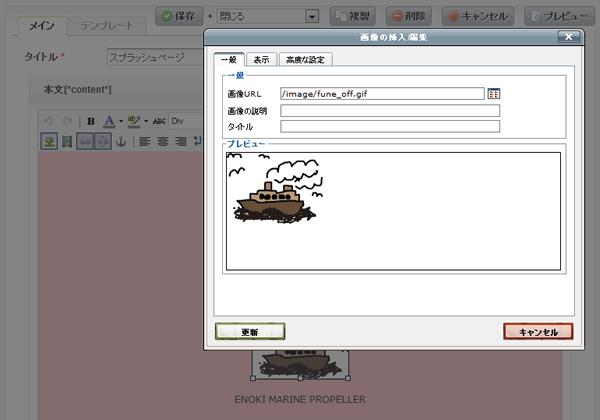Expand the text color dropdown arrow
The height and width of the screenshot is (420, 600).
[121, 121]
